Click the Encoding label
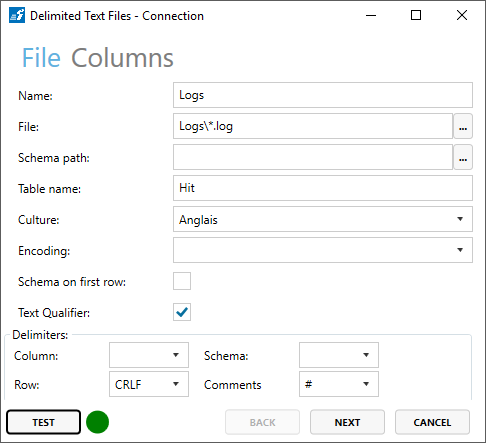The image size is (486, 443). coord(44,251)
